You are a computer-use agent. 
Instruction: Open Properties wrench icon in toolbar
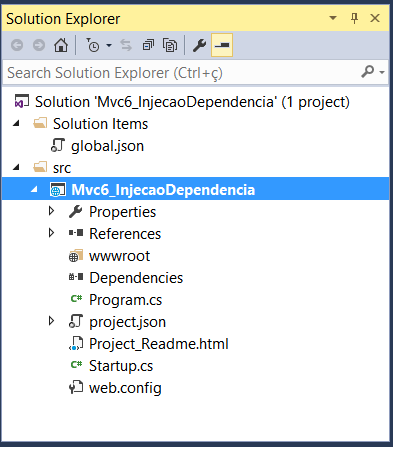(199, 45)
